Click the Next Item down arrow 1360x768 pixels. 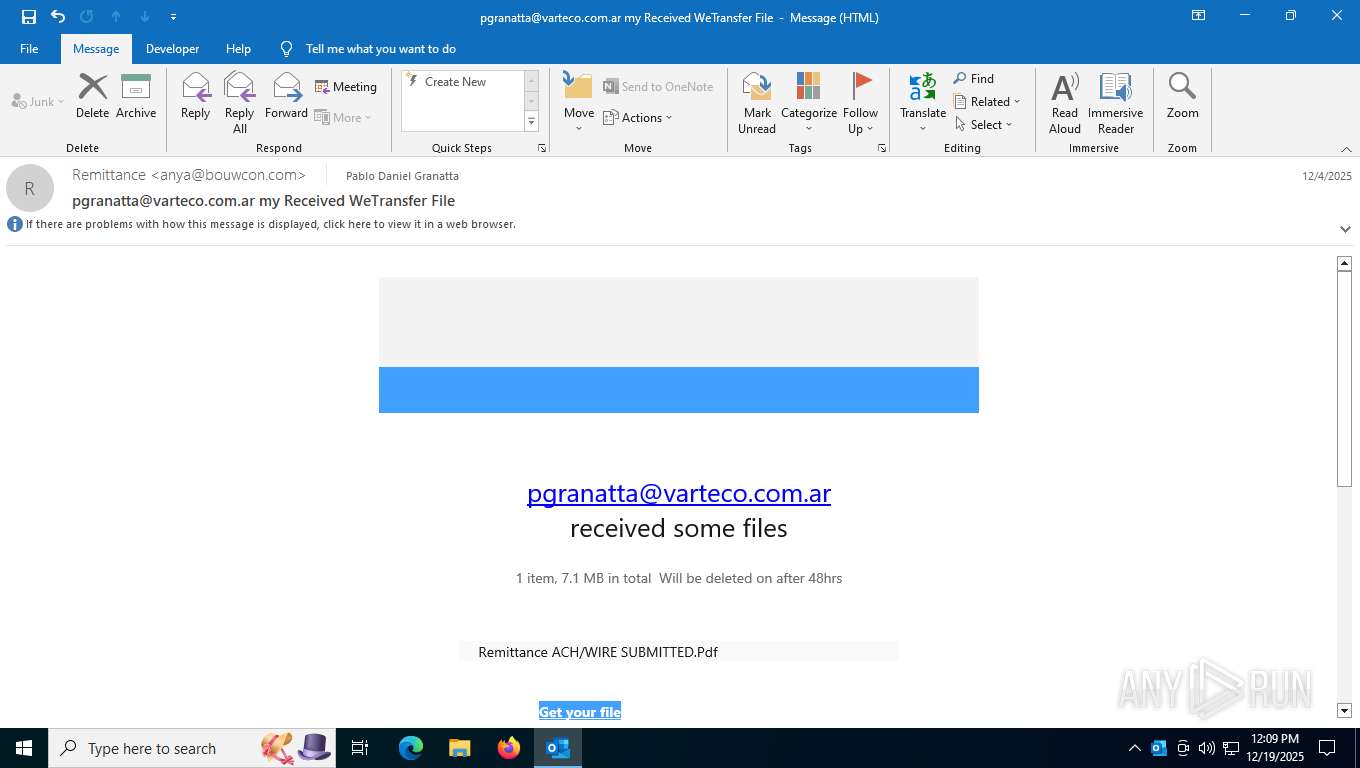[x=145, y=17]
